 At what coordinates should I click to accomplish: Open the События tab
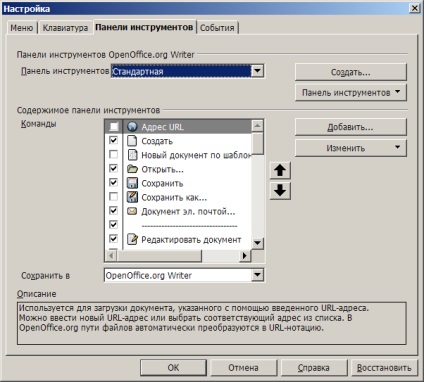[217, 28]
